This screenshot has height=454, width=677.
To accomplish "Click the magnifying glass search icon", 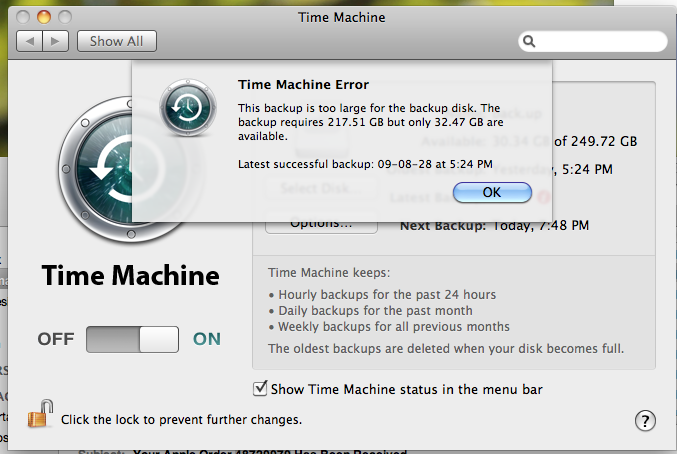I will (x=529, y=41).
